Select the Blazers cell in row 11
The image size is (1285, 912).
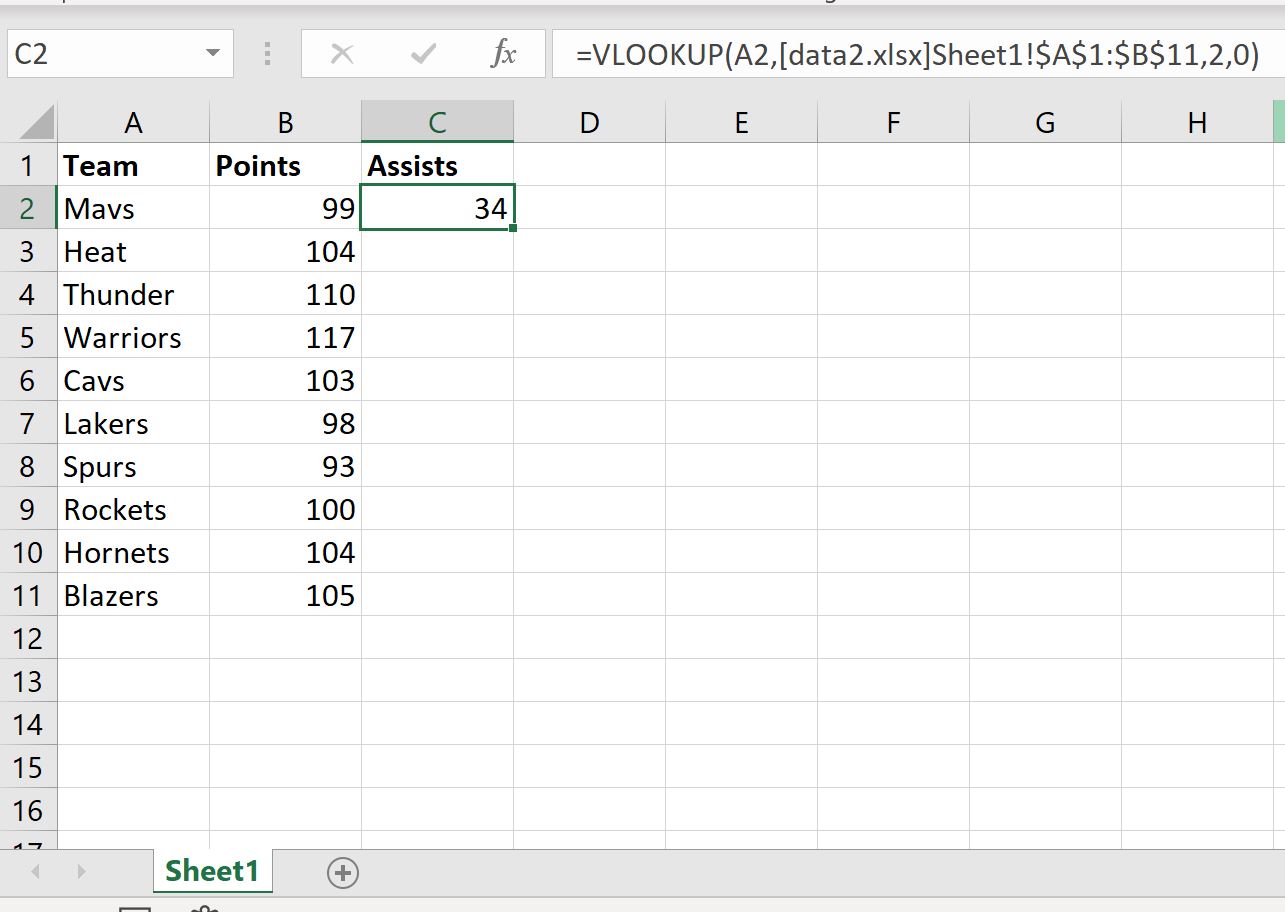134,595
